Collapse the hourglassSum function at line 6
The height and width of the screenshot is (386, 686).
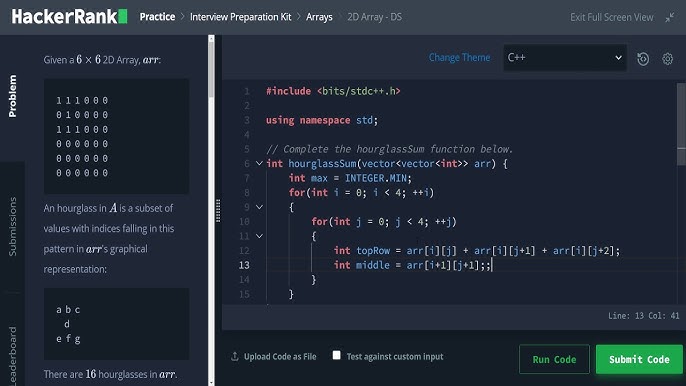point(259,164)
